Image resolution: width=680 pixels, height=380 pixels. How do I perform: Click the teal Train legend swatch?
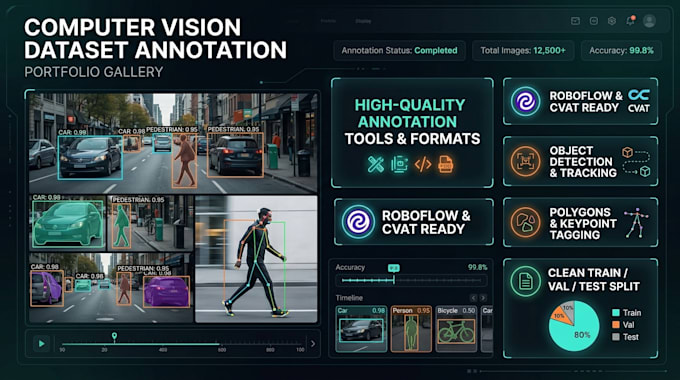[615, 313]
